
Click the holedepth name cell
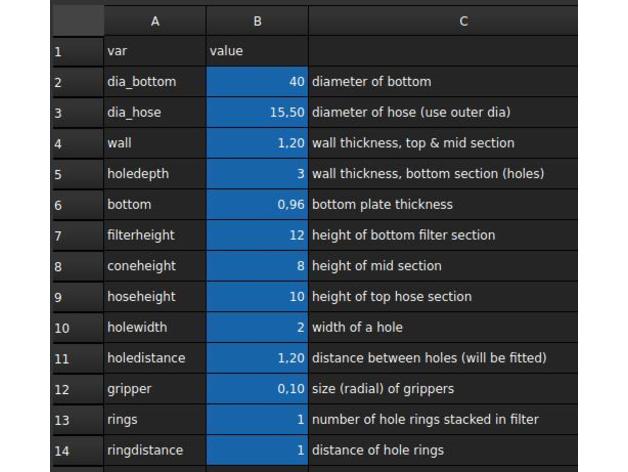tap(155, 174)
